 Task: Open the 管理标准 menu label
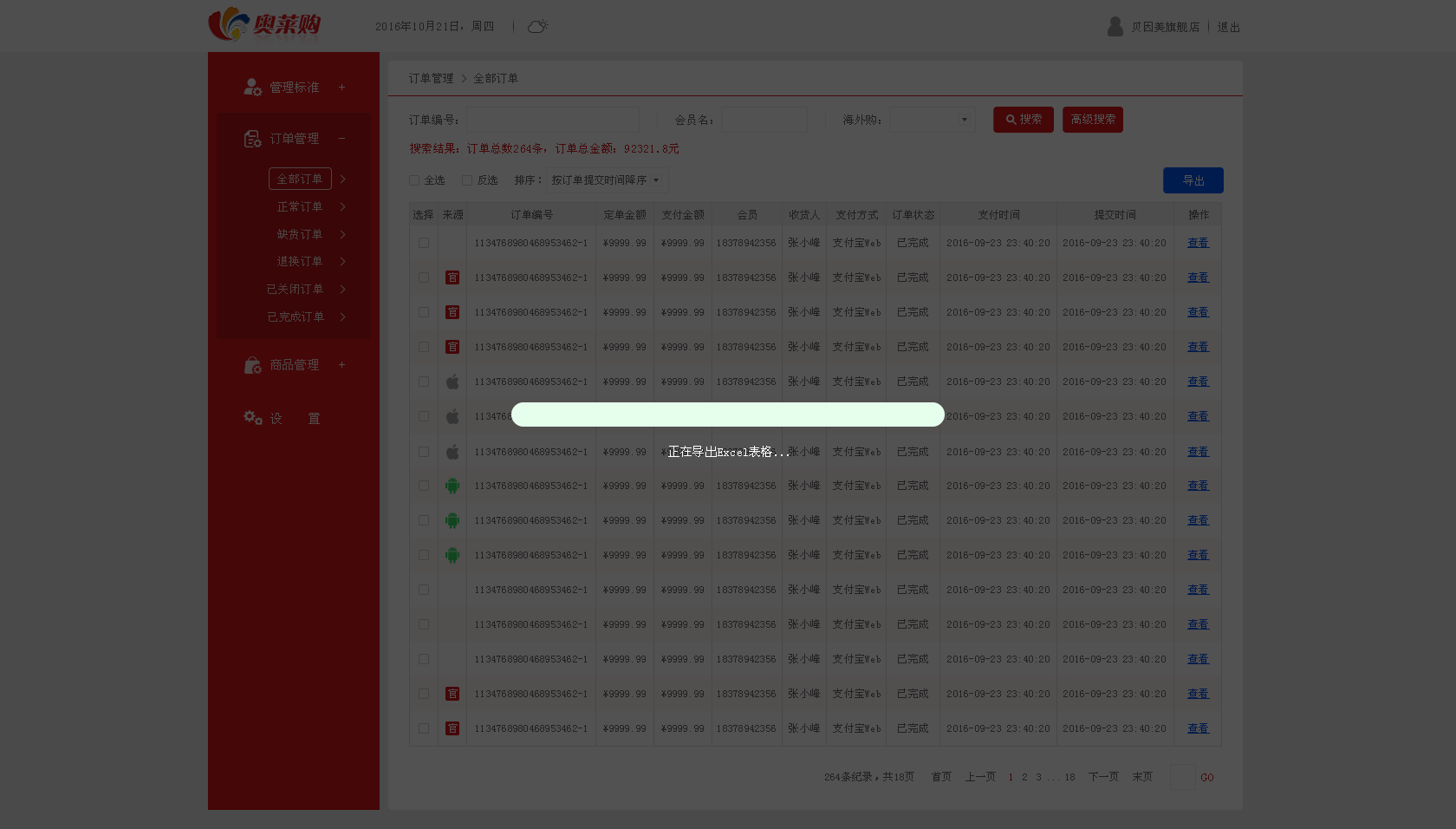(295, 88)
